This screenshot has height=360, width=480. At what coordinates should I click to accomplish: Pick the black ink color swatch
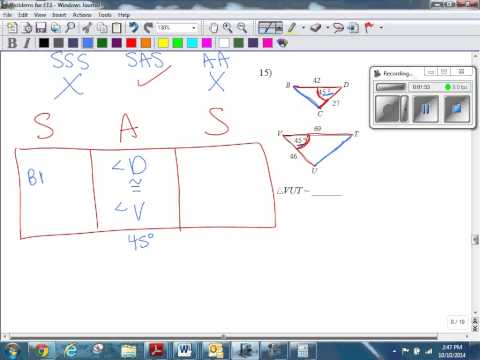click(x=44, y=43)
